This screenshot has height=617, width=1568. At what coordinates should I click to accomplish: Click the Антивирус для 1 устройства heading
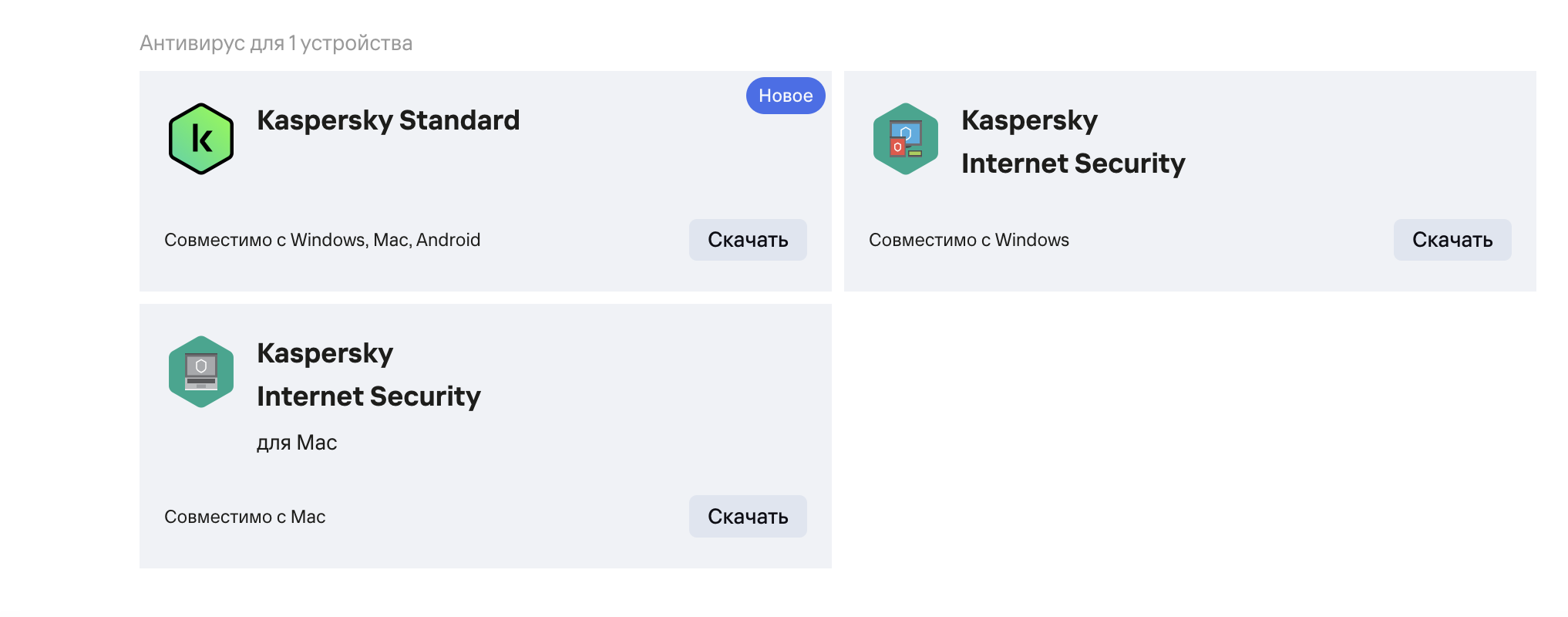[x=276, y=43]
